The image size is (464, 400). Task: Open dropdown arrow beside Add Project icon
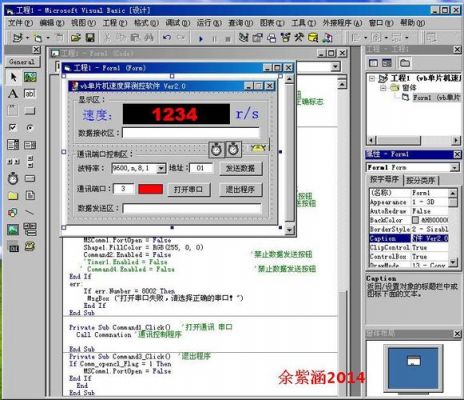27,38
